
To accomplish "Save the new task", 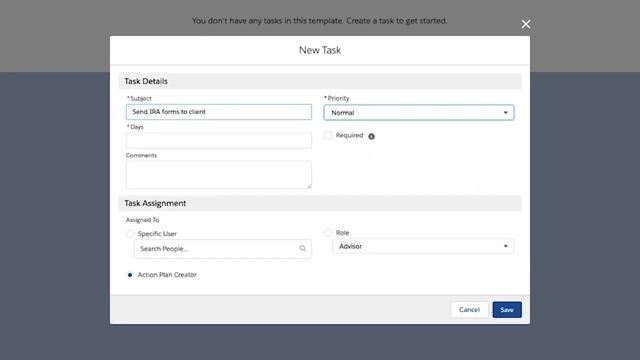I will [x=507, y=310].
